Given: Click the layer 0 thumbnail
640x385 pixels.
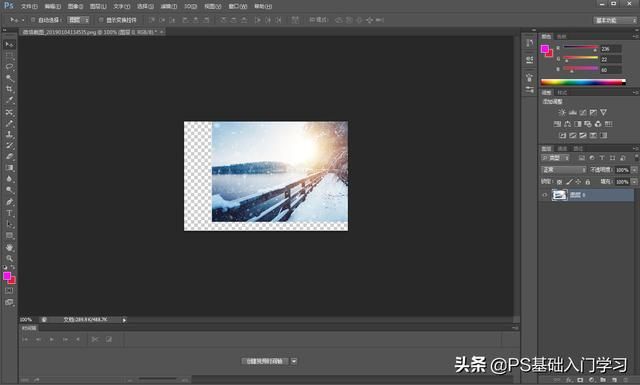Looking at the screenshot, I should click(x=559, y=195).
